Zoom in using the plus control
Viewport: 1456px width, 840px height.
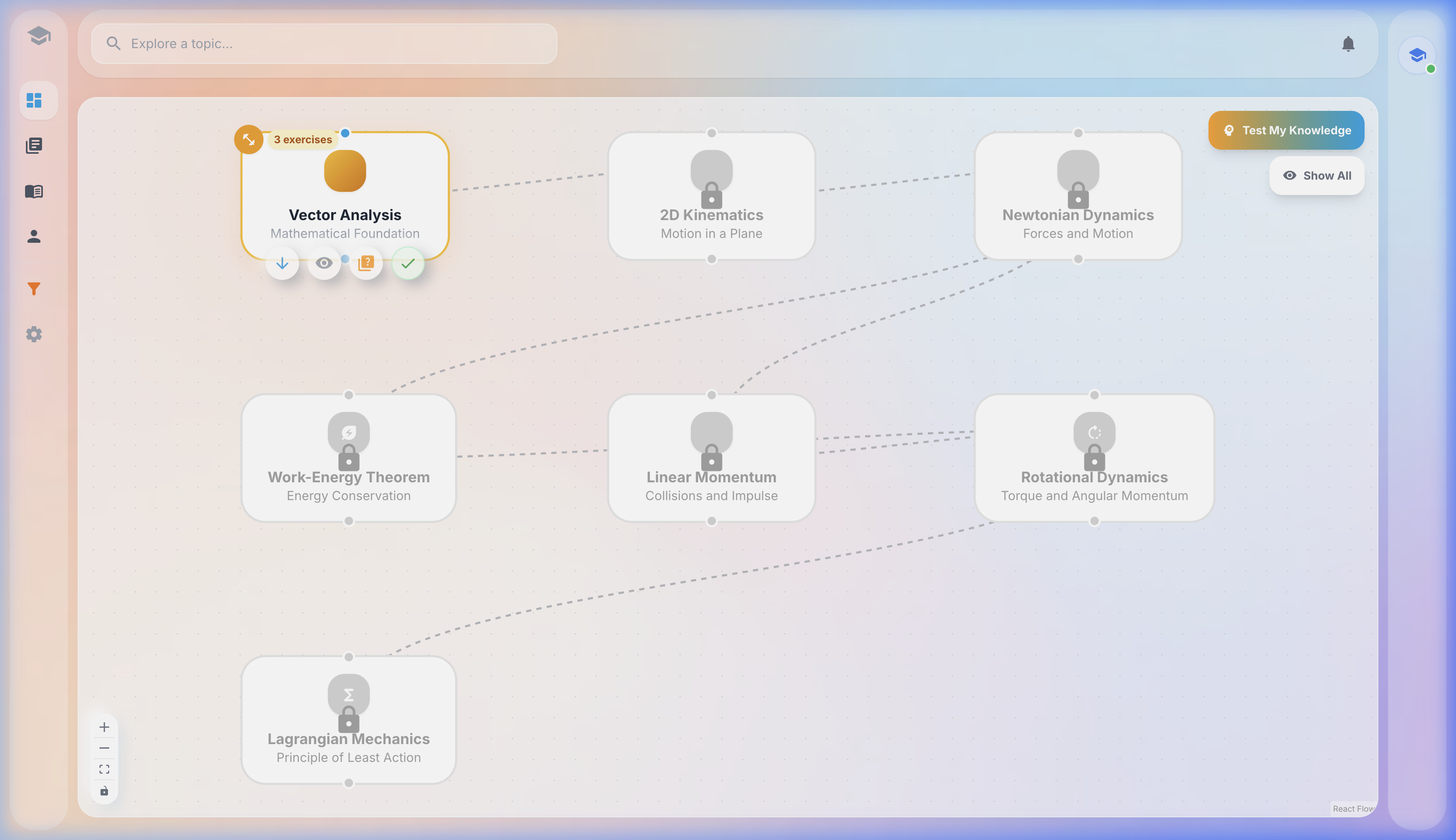[x=104, y=727]
